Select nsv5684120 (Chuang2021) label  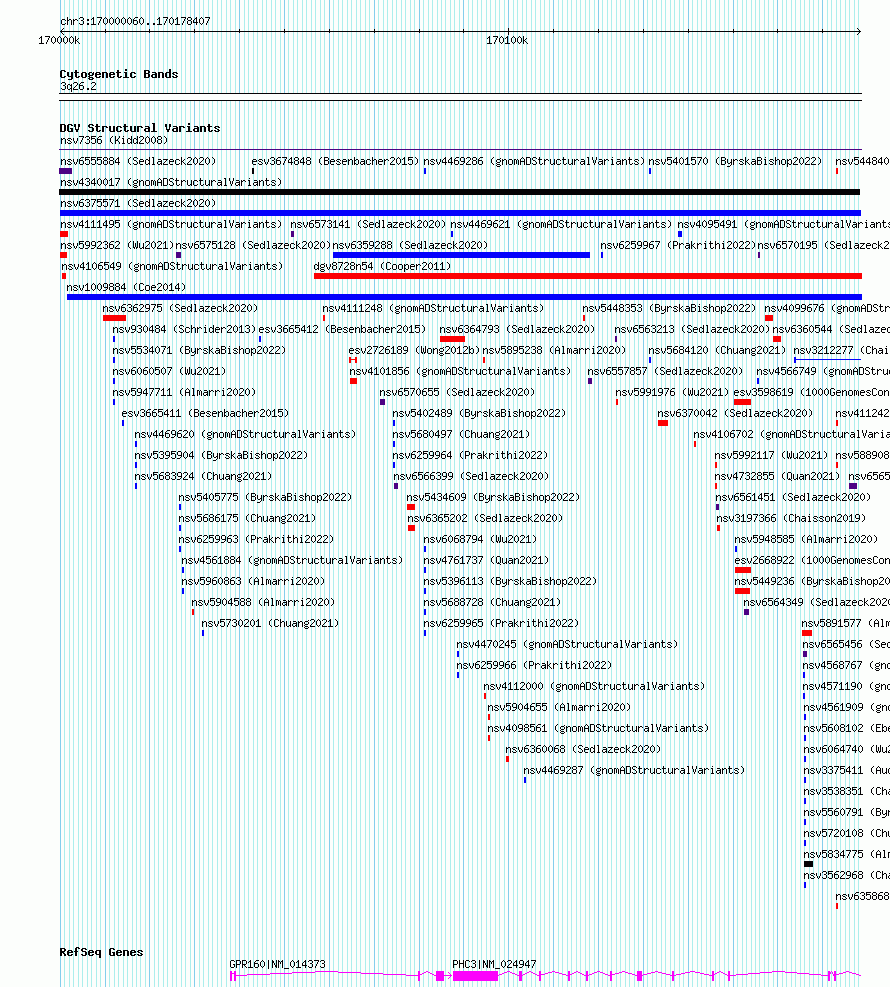pyautogui.click(x=718, y=350)
